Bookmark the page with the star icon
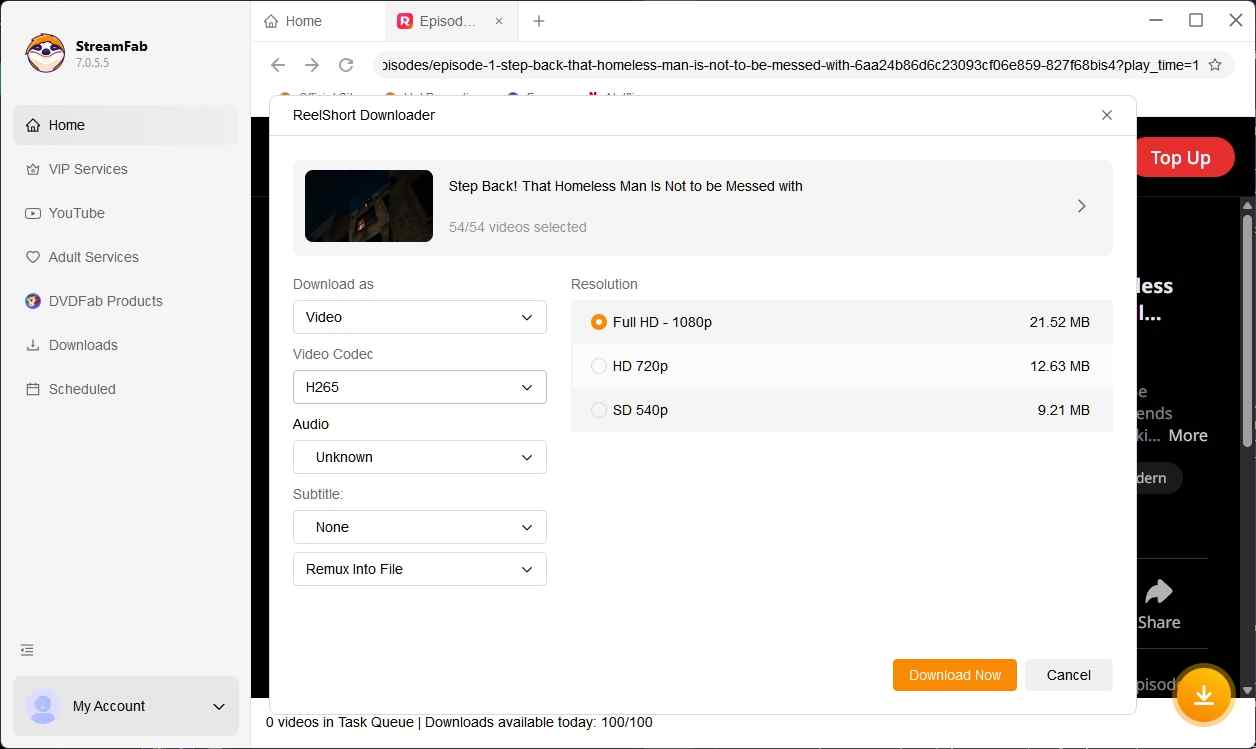 coord(1215,65)
